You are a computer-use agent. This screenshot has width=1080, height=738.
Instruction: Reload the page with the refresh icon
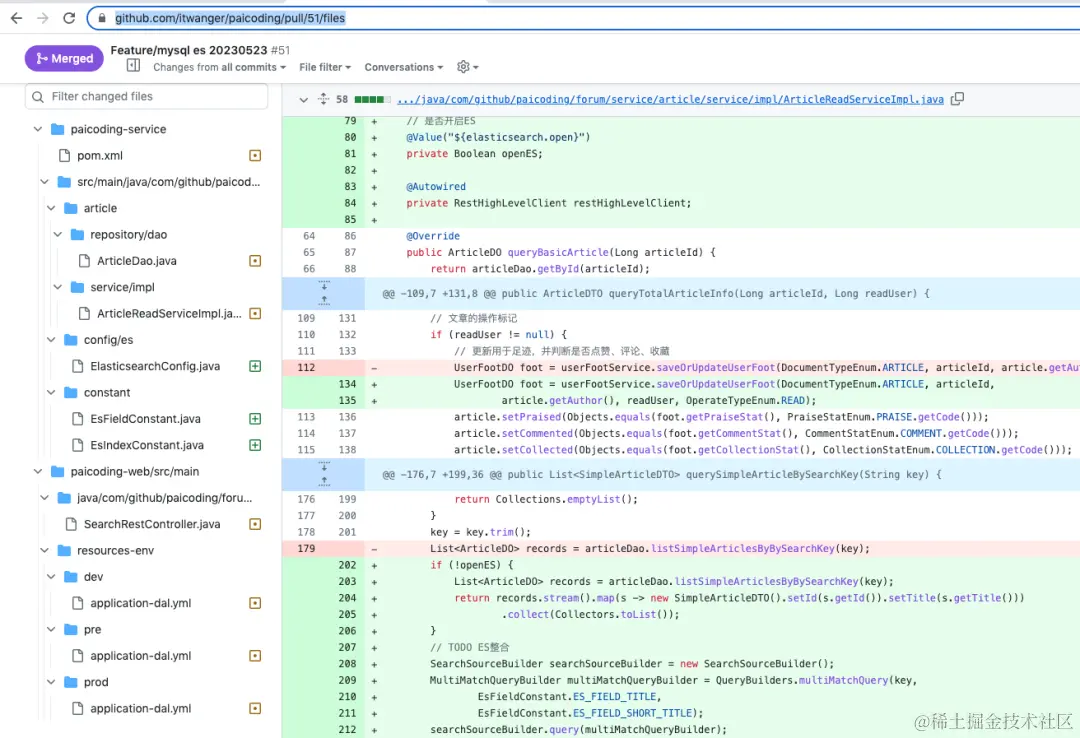coord(69,18)
